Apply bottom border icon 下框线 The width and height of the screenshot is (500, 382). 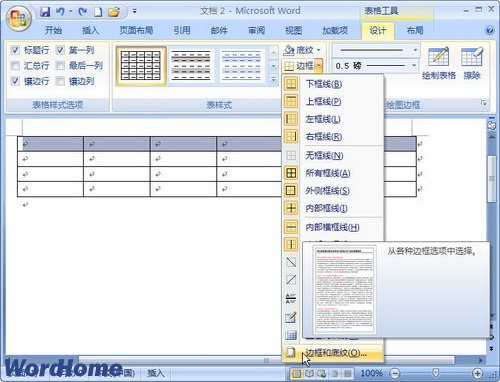coord(291,84)
